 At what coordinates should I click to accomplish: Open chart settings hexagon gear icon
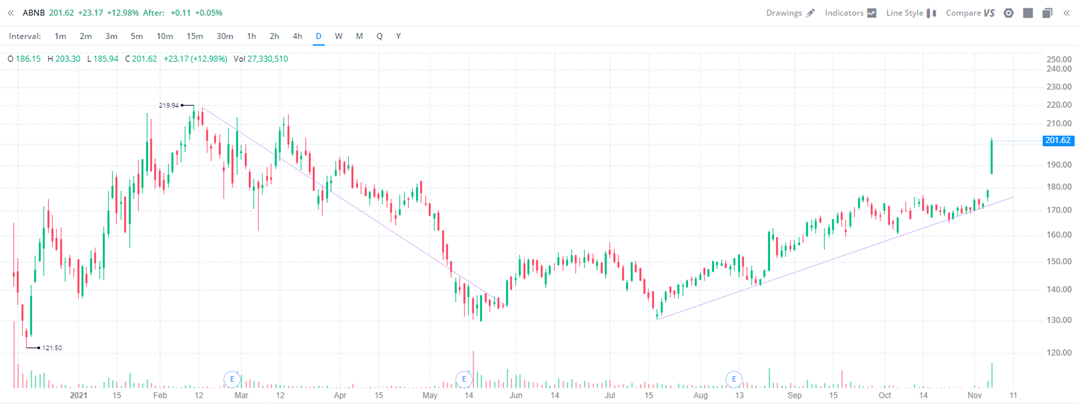point(1009,12)
